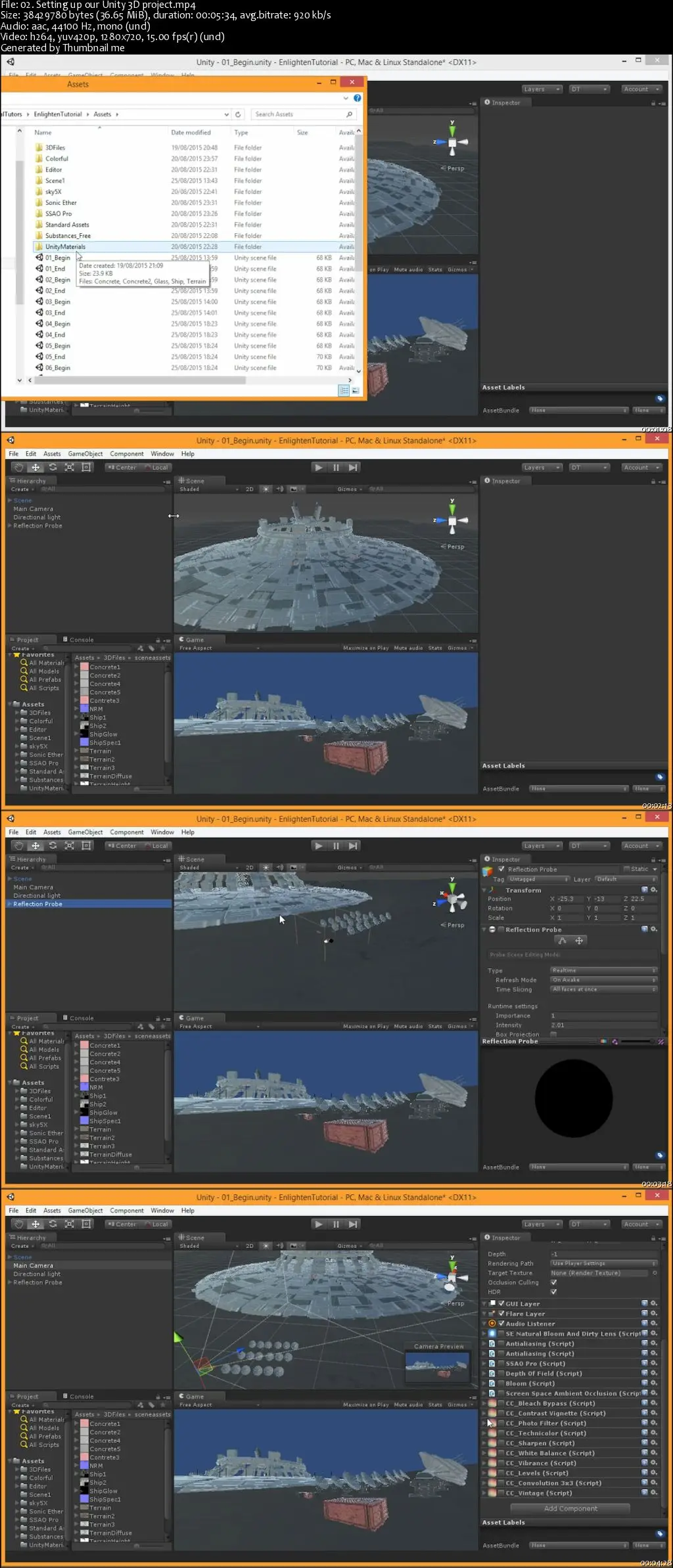Toggle the Box Projection checkbox
673x1568 pixels.
(x=553, y=1034)
